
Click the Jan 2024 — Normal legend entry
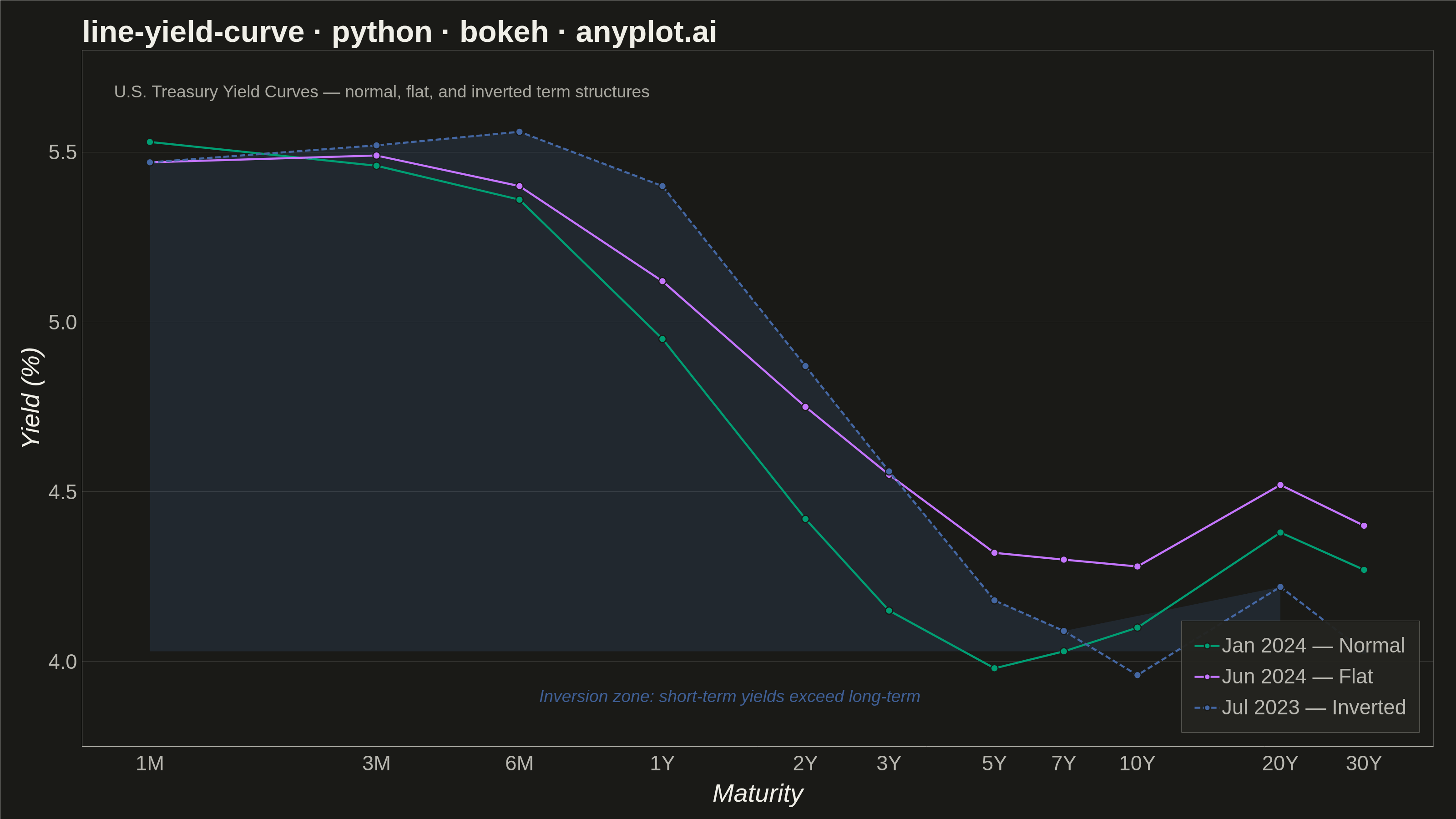[1299, 646]
